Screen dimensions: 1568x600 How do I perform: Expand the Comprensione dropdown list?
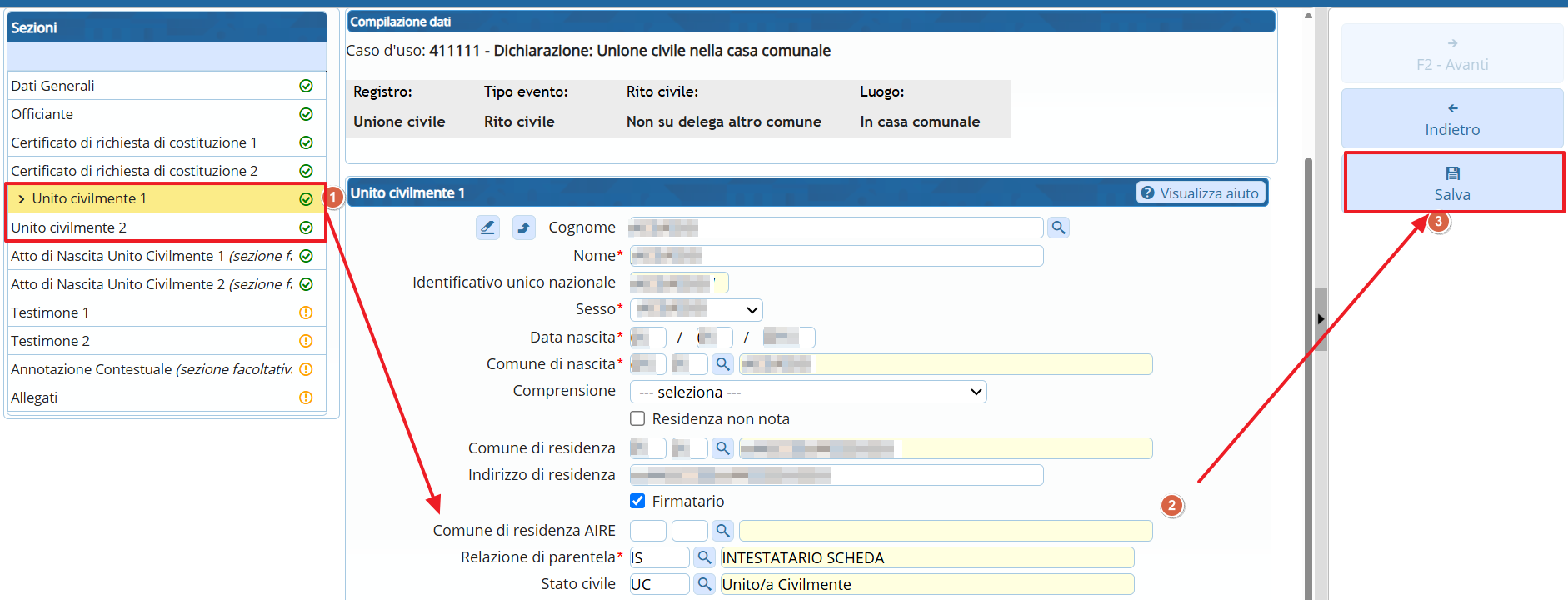(x=807, y=392)
